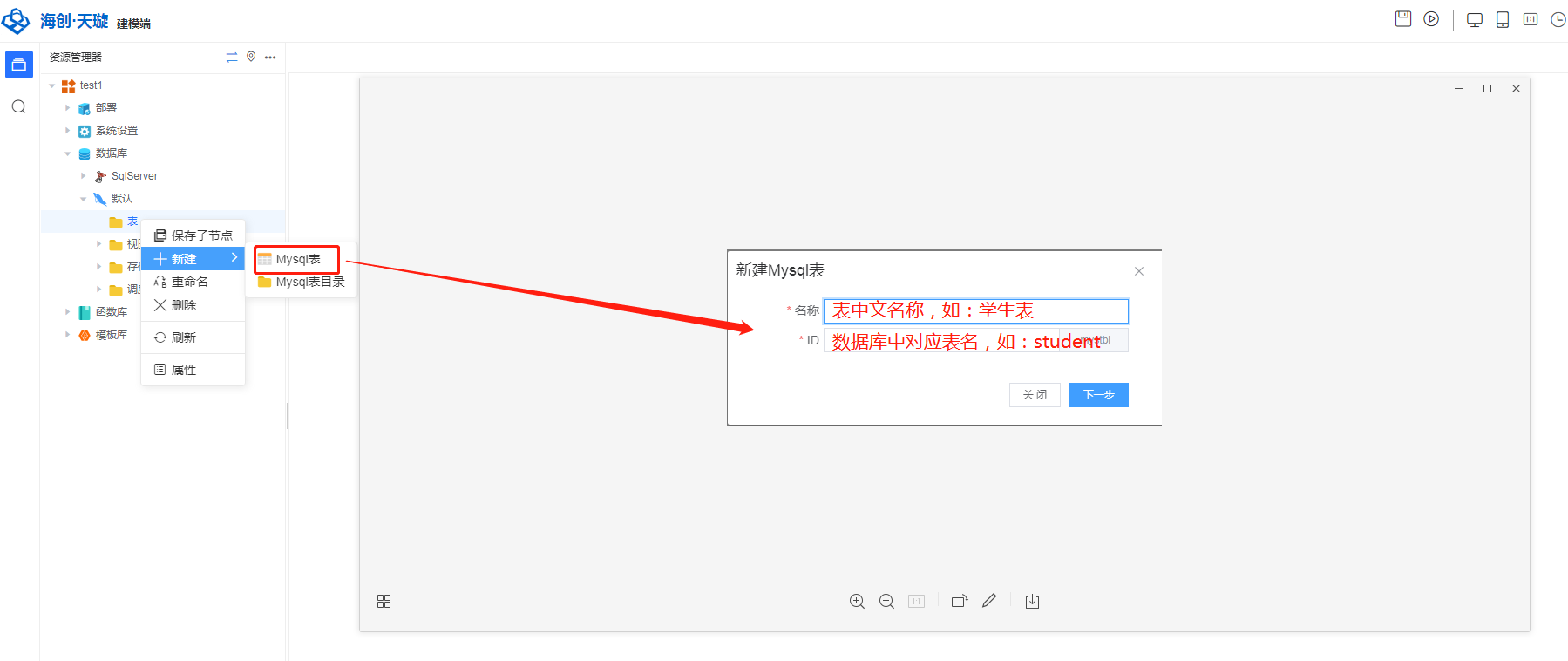1568x661 pixels.
Task: Expand the 函数库 tree node
Action: tap(68, 312)
